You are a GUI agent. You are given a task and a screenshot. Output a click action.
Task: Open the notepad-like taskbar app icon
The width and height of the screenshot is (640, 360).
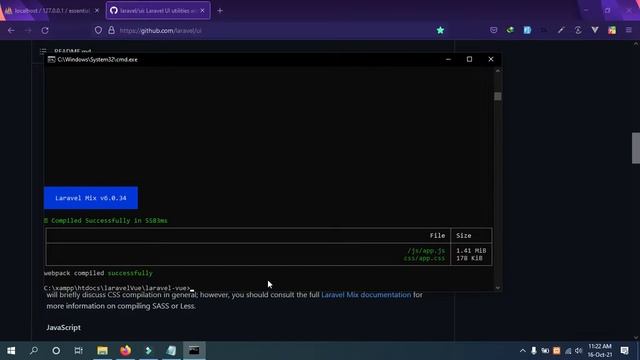tap(171, 350)
